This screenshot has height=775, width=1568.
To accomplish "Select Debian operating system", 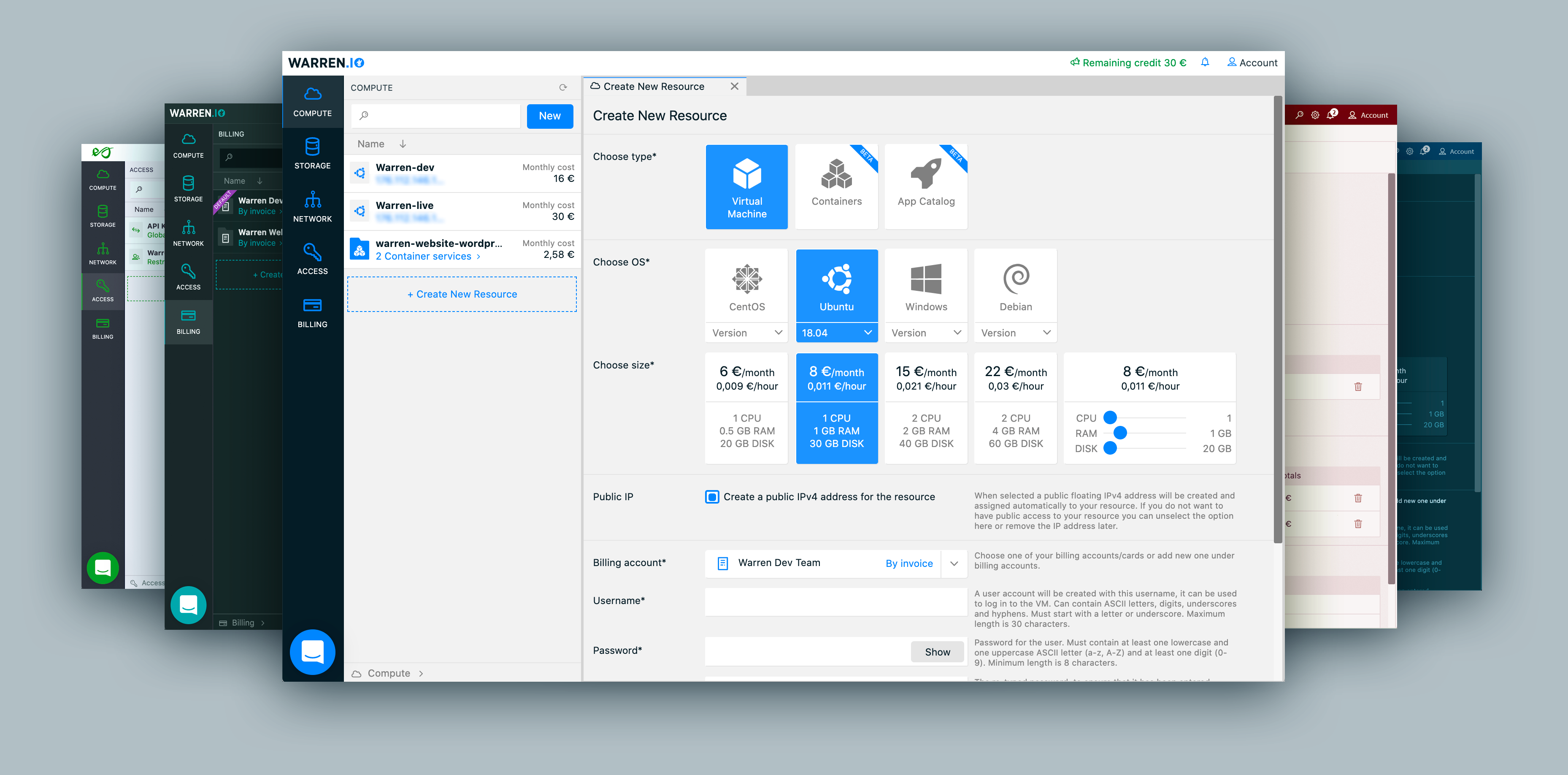I will click(1015, 286).
